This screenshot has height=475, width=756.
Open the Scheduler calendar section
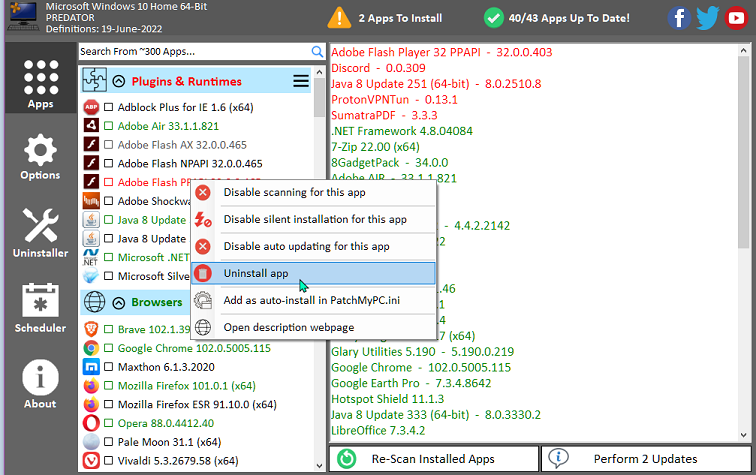point(40,308)
